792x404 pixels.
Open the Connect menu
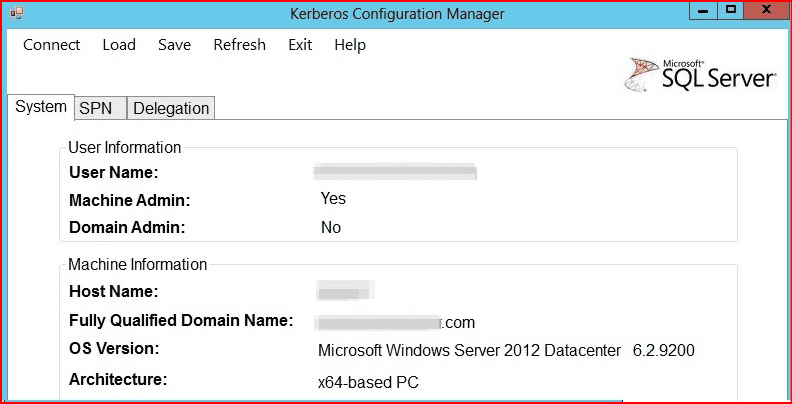click(52, 45)
